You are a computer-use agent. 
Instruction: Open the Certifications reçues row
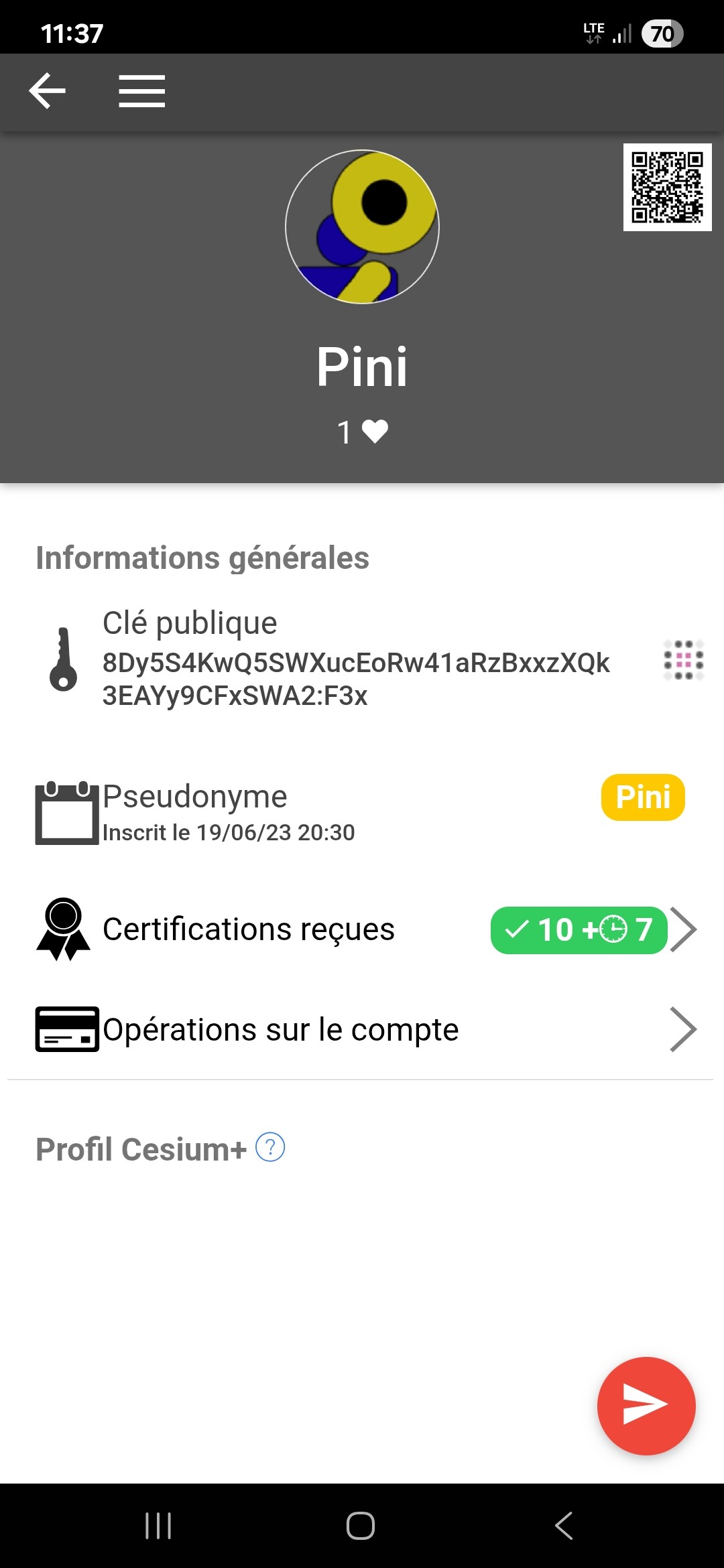pos(249,929)
